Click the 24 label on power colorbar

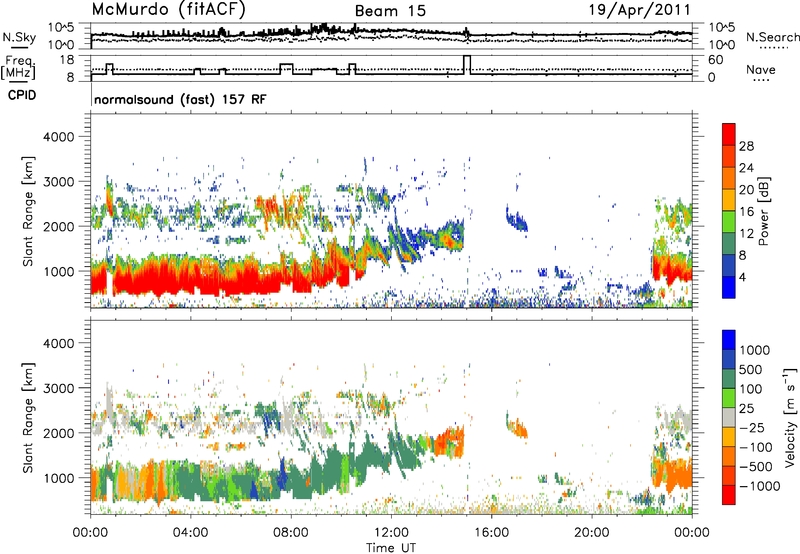click(x=746, y=168)
